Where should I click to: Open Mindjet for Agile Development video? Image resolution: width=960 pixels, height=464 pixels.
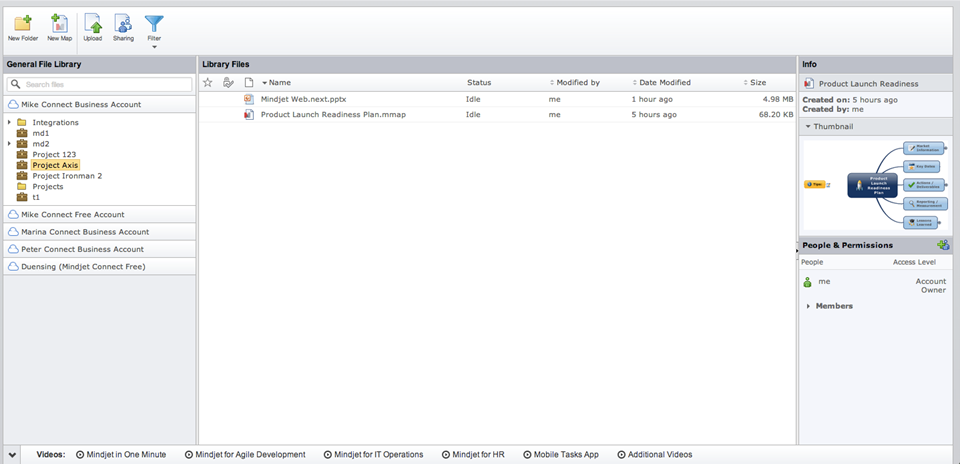(x=250, y=455)
